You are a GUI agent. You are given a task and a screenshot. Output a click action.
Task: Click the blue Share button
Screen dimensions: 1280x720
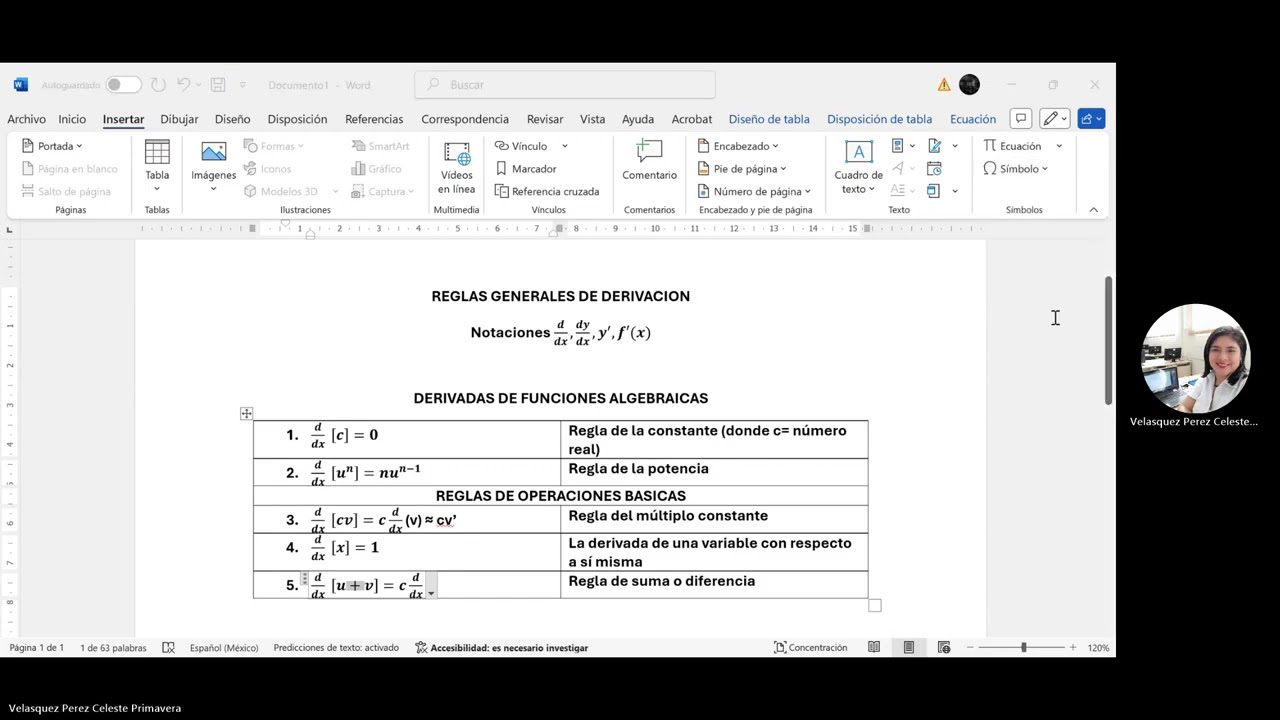[1091, 119]
